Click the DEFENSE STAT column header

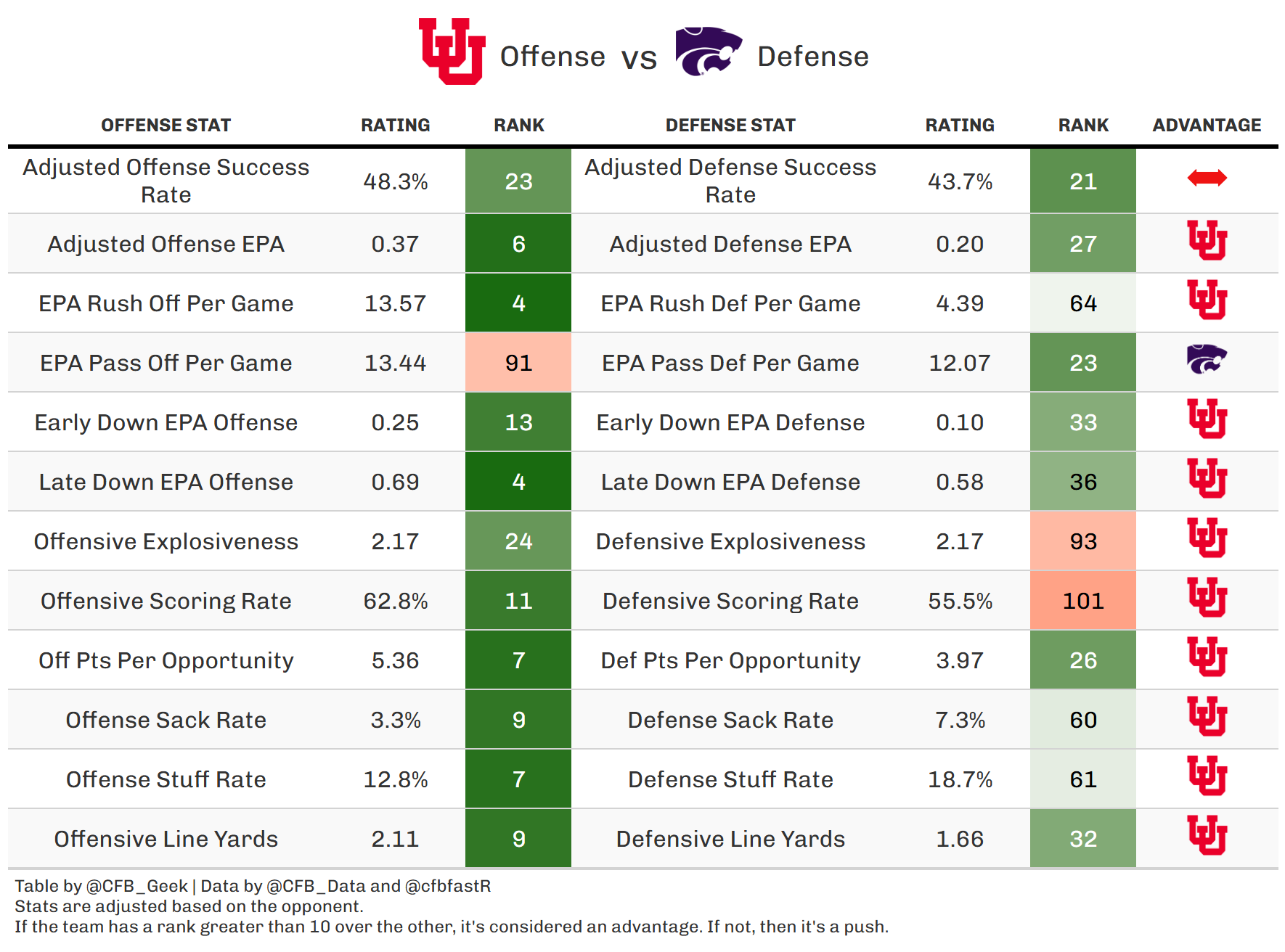pos(730,126)
